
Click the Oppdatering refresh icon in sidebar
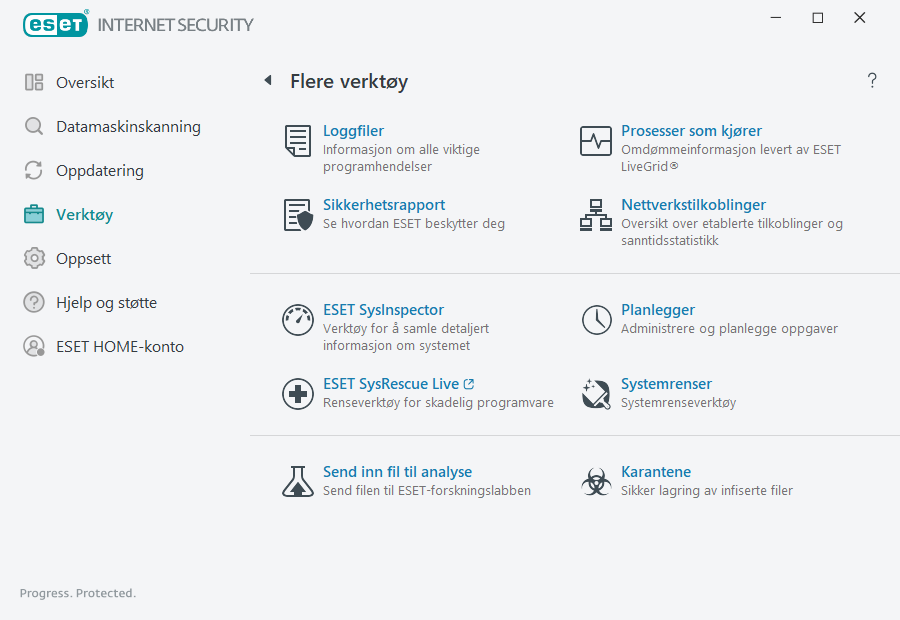(x=35, y=170)
